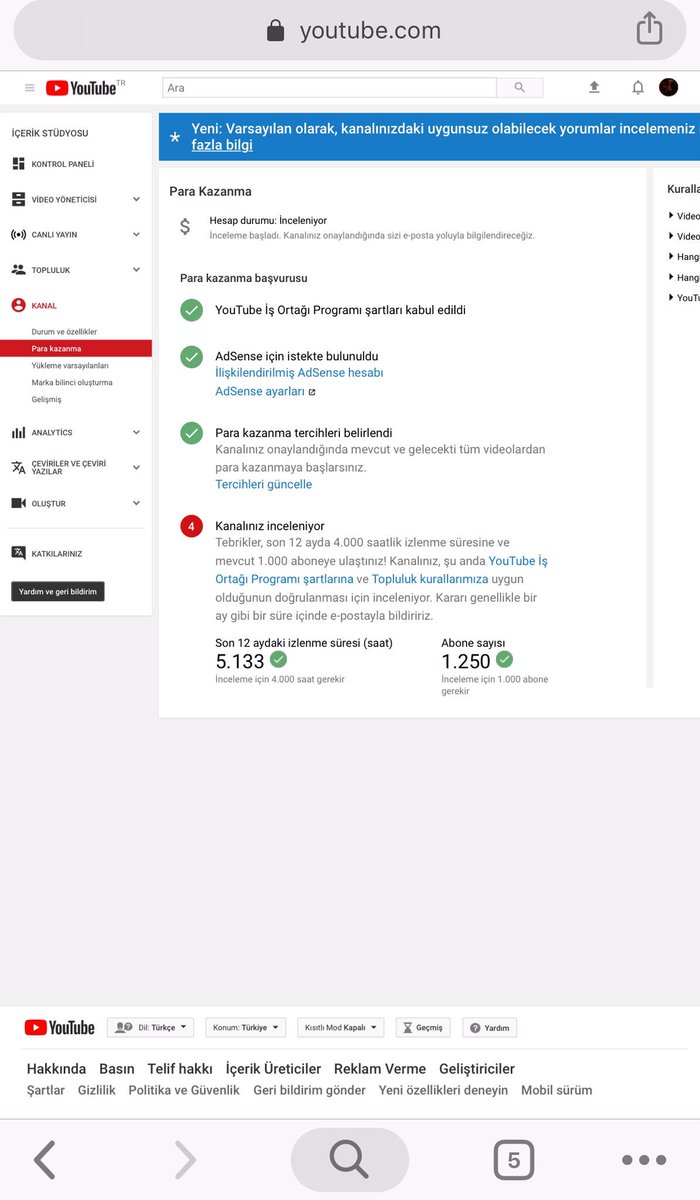Click the Telif hakkı footer link
The width and height of the screenshot is (700, 1200).
(x=180, y=1069)
